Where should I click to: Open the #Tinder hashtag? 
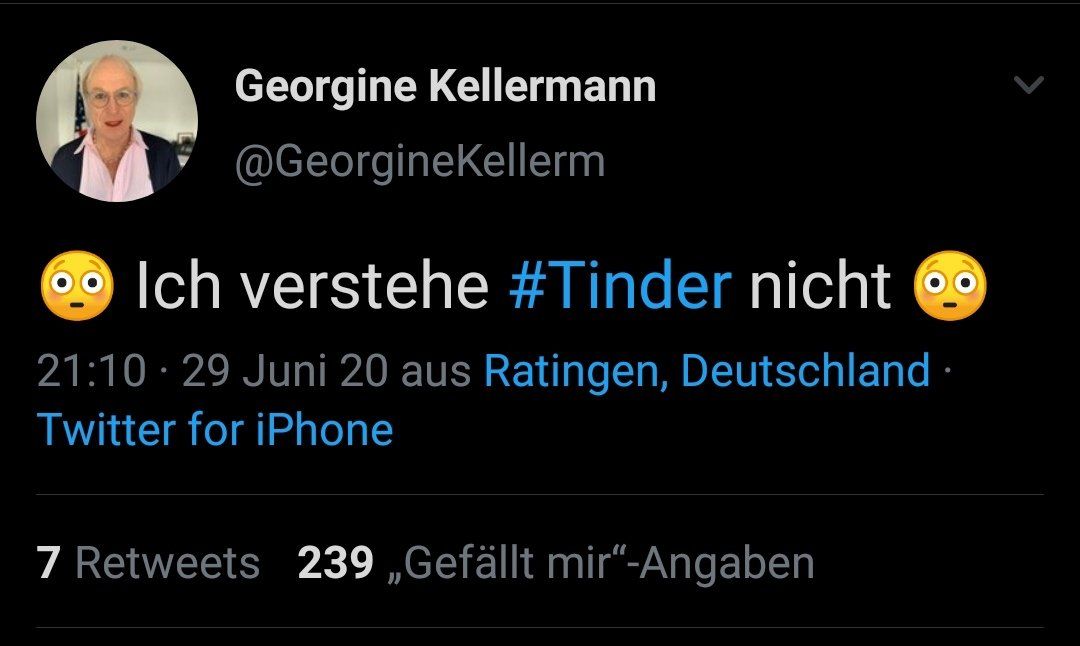(x=620, y=287)
